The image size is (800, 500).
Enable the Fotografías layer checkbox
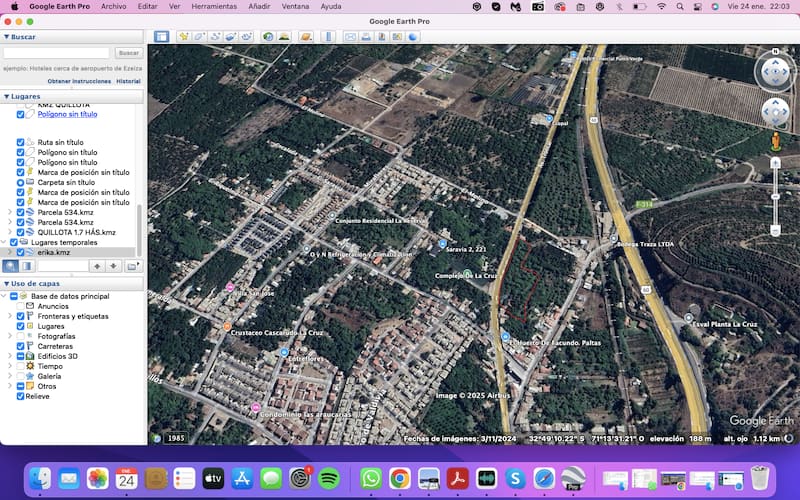20,336
